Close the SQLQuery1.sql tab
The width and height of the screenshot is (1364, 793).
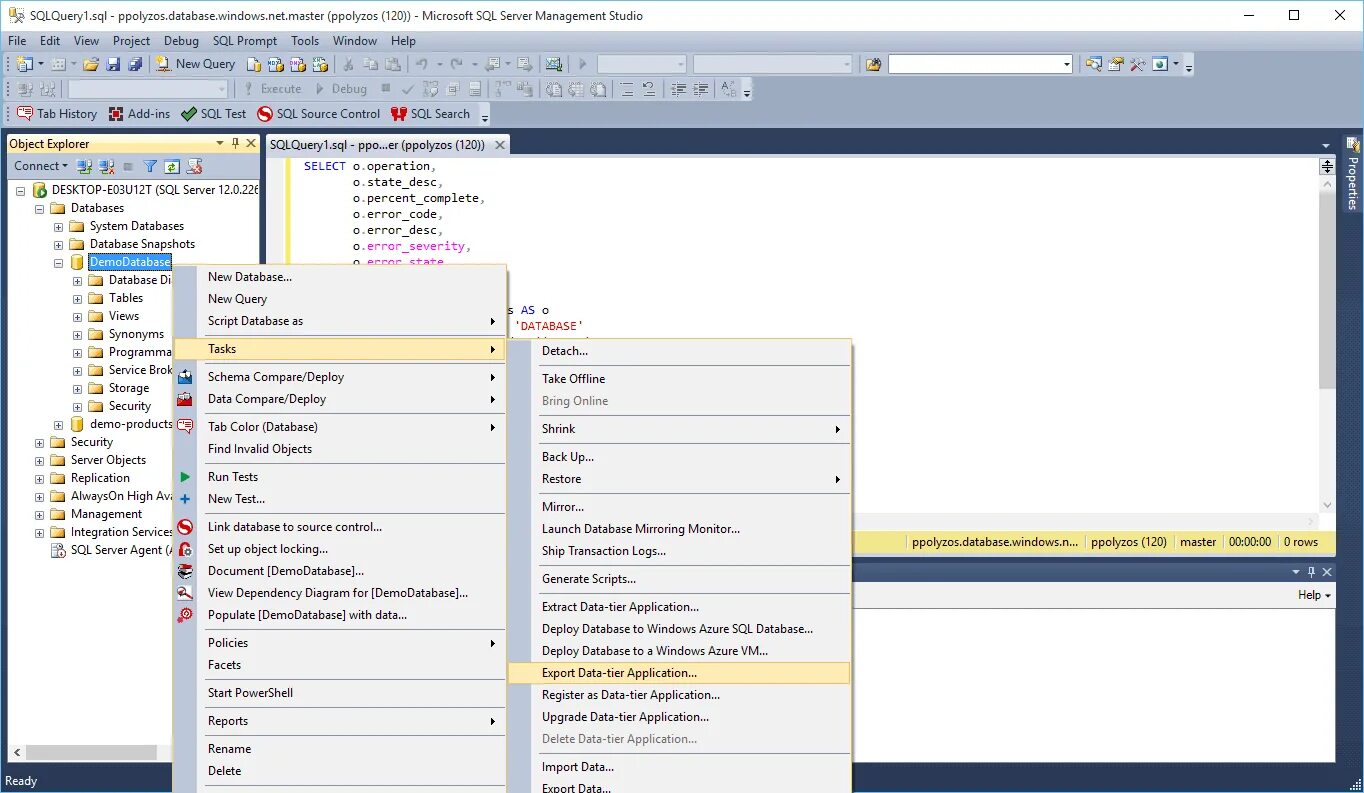pyautogui.click(x=500, y=145)
